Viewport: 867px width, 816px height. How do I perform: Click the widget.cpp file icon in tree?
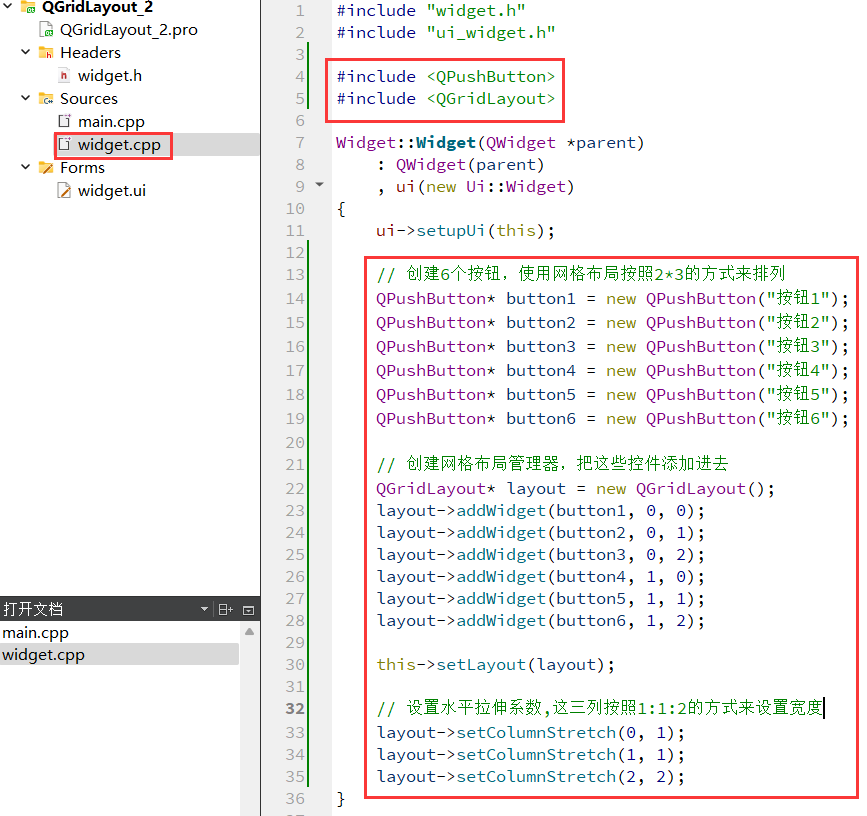65,144
